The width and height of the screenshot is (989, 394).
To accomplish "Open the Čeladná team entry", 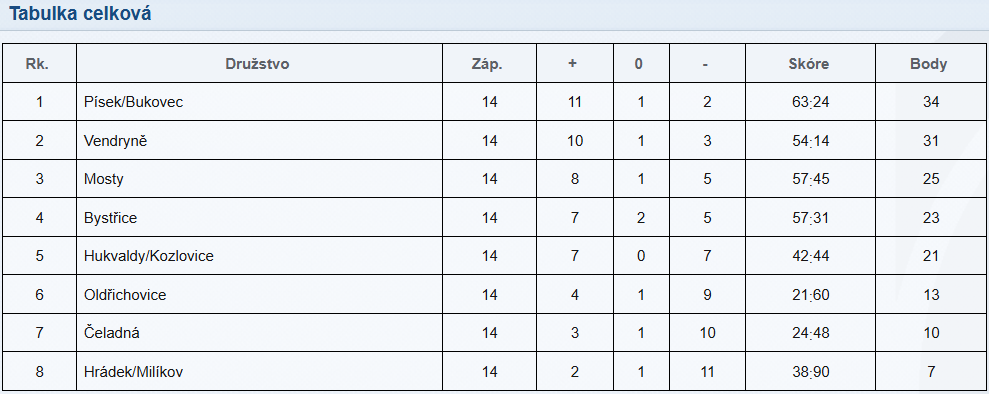I will 112,333.
